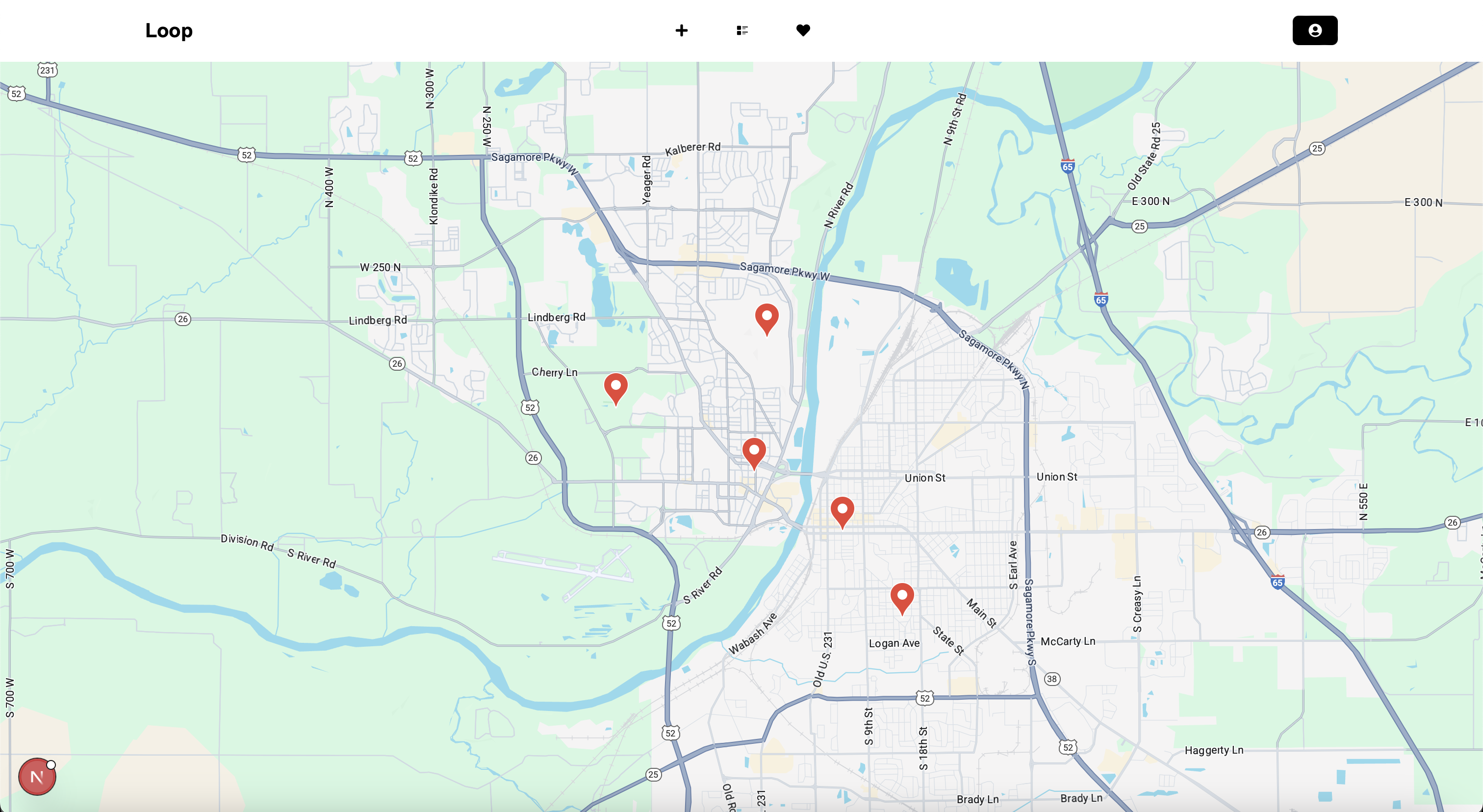The width and height of the screenshot is (1483, 812).
Task: Click the plus icon to add a new entry
Action: 681,30
